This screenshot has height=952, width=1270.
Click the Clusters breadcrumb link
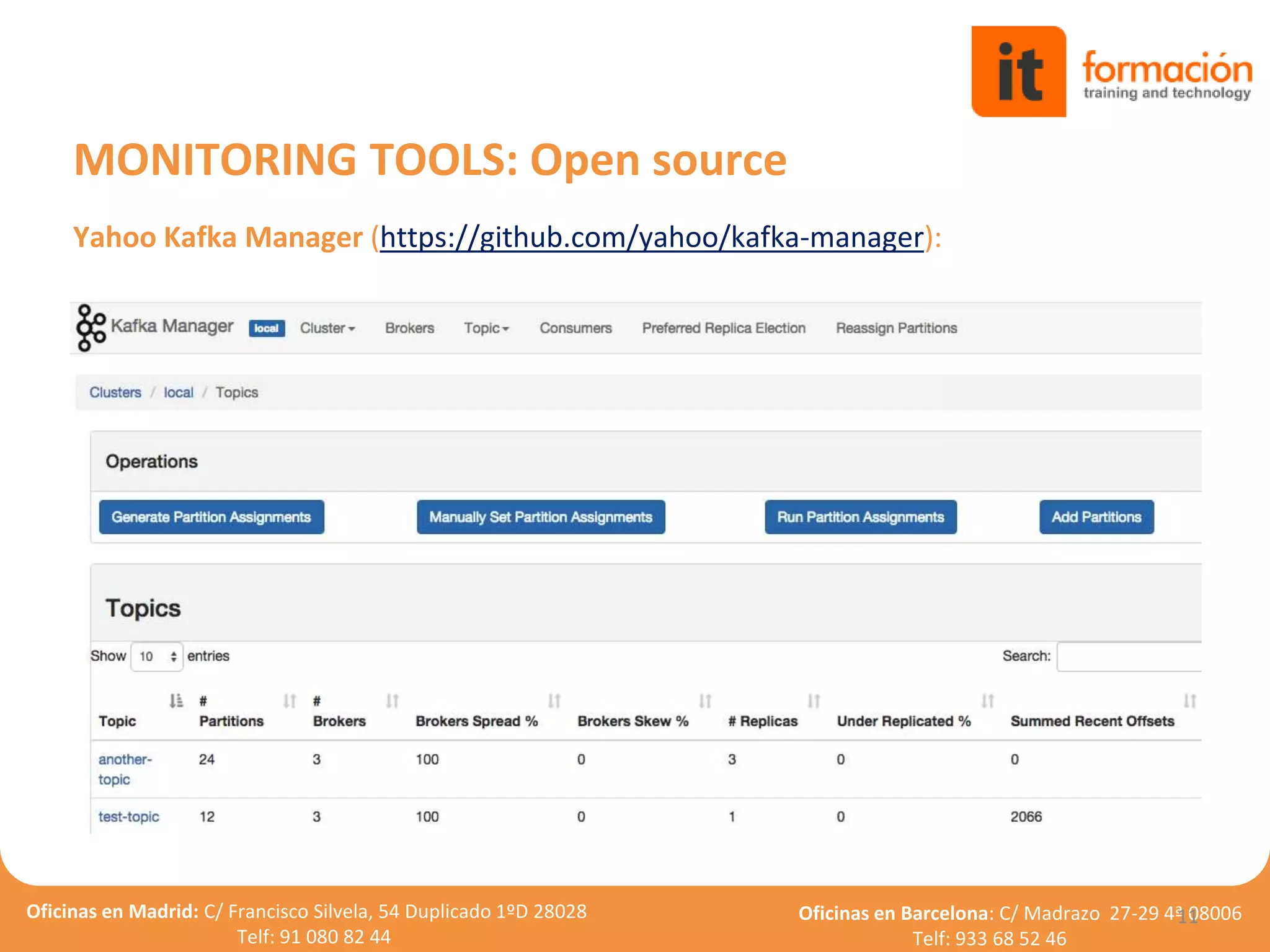tap(115, 392)
